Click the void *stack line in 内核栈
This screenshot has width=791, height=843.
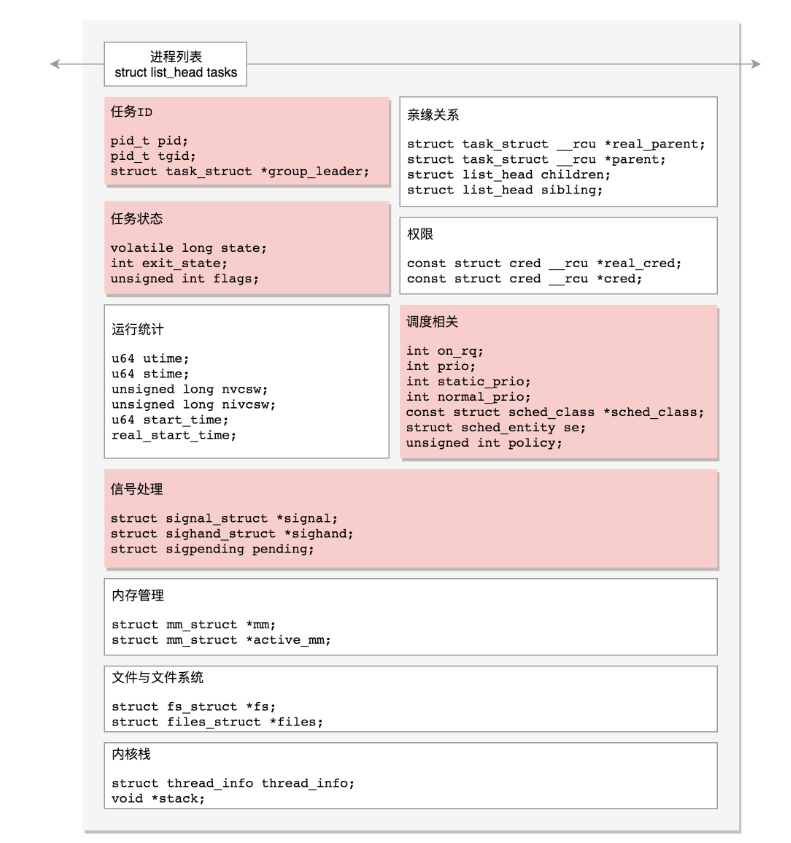tap(151, 798)
